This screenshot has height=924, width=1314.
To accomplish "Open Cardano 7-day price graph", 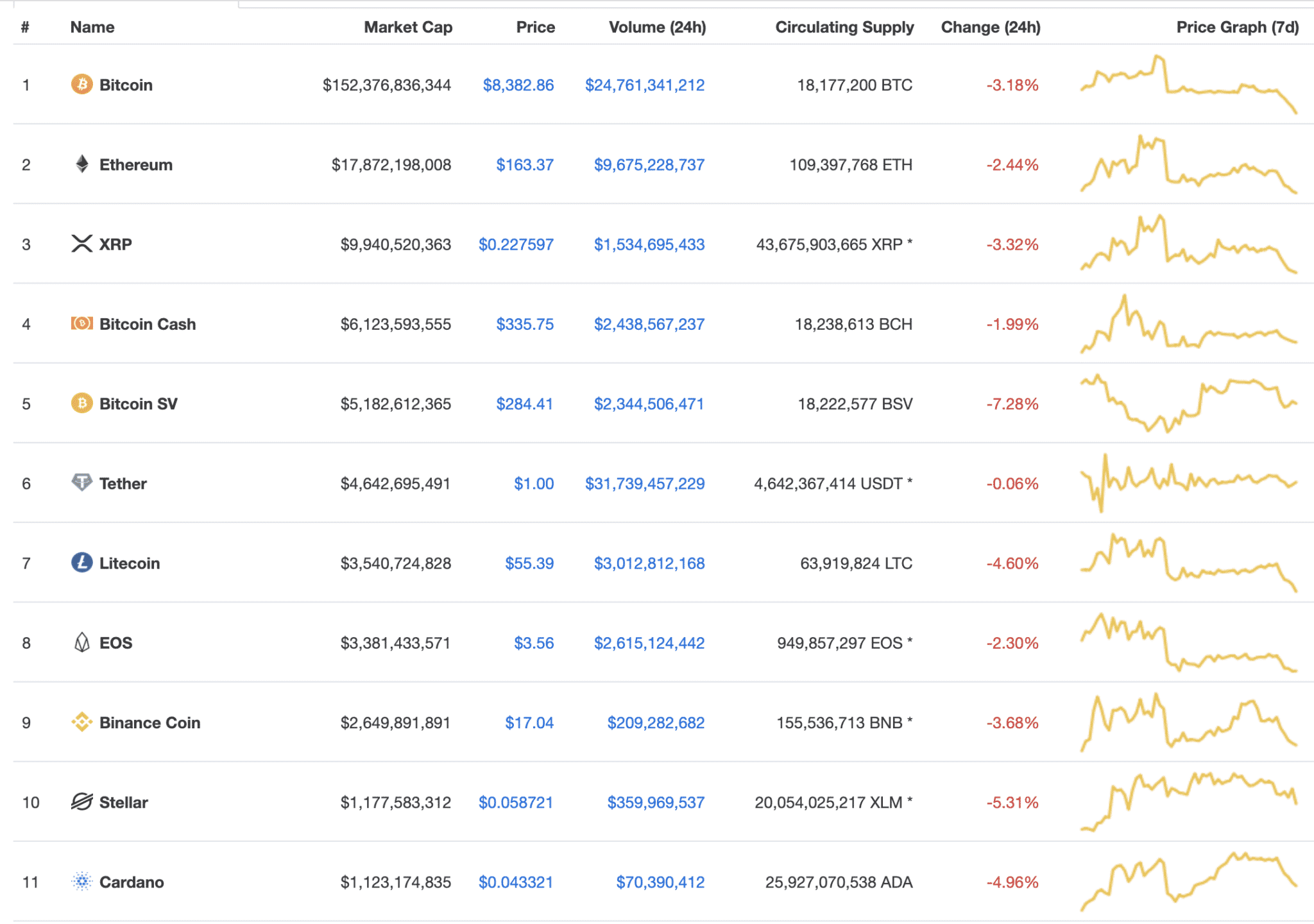I will pyautogui.click(x=1189, y=882).
